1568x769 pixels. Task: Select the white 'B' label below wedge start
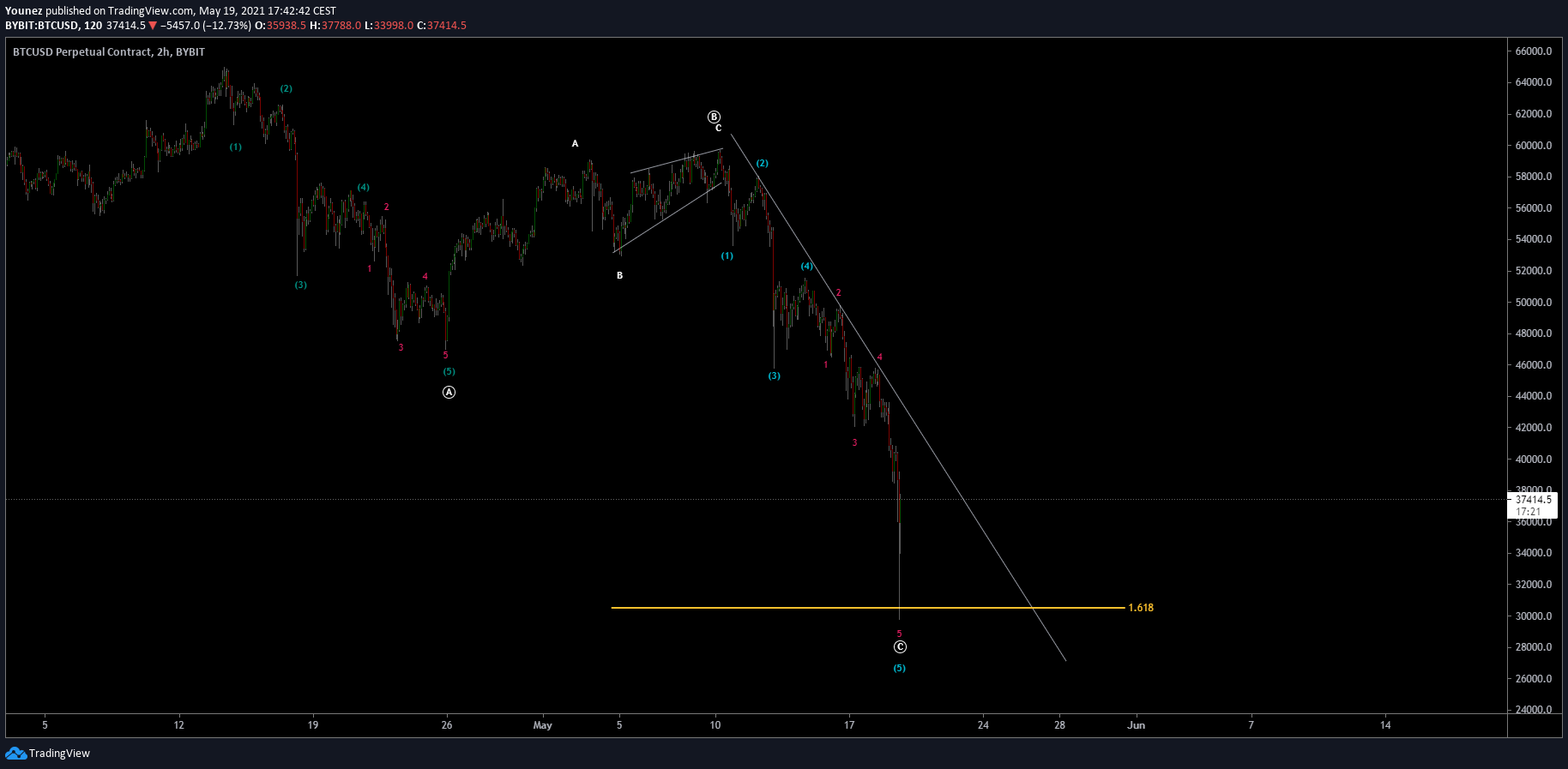tap(619, 276)
